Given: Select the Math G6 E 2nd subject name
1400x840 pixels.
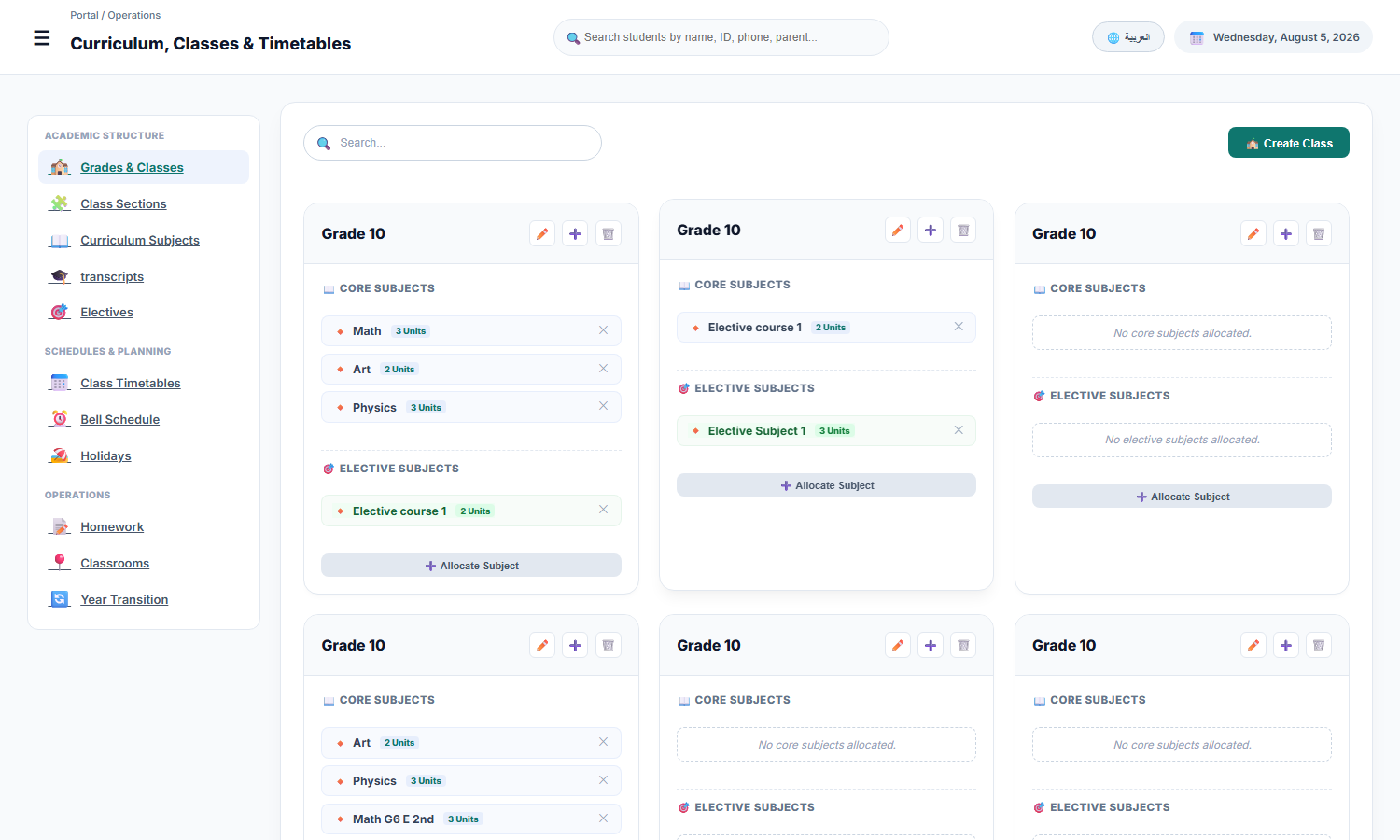Looking at the screenshot, I should (393, 819).
